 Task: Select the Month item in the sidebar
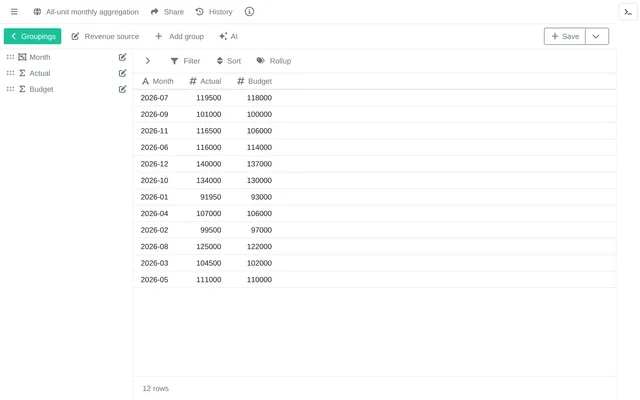40,57
